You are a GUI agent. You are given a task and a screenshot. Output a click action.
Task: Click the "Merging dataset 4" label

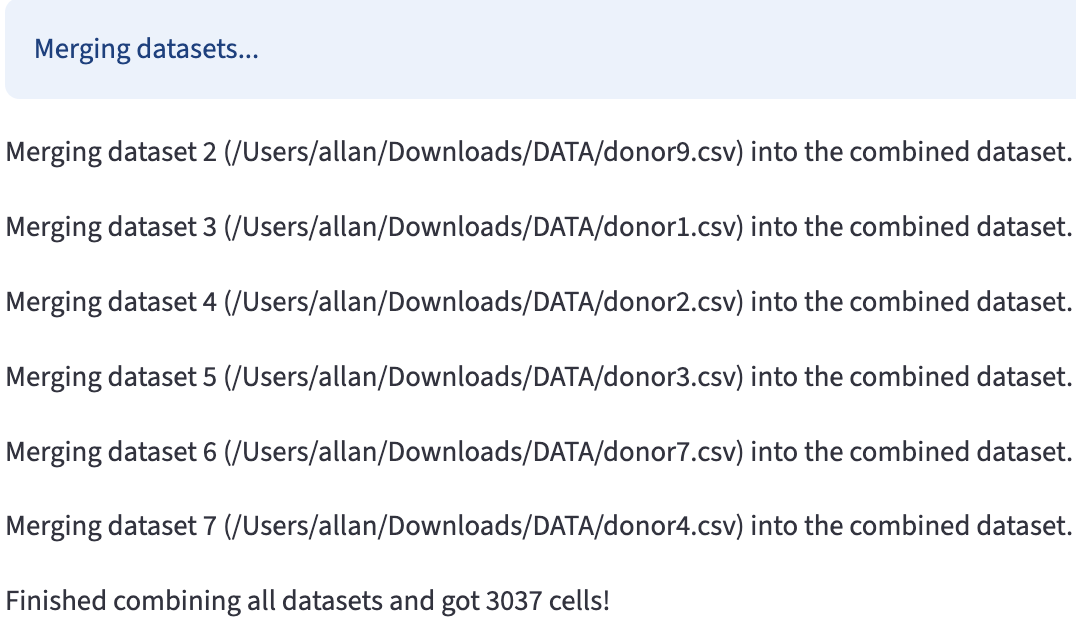[110, 302]
